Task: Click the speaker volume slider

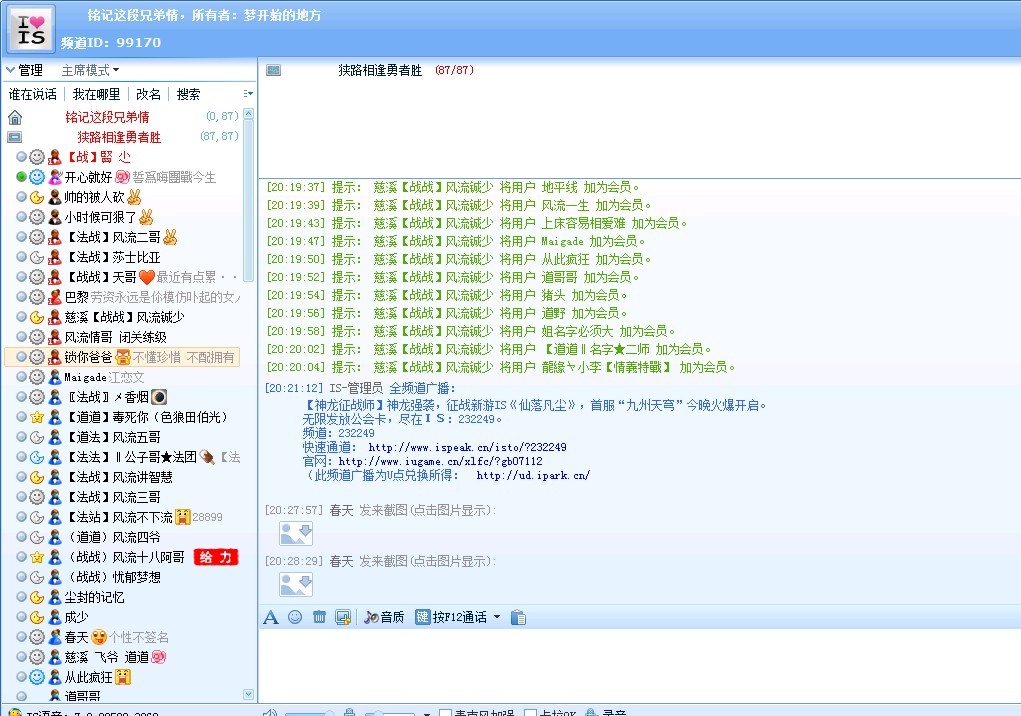Action: [x=309, y=713]
